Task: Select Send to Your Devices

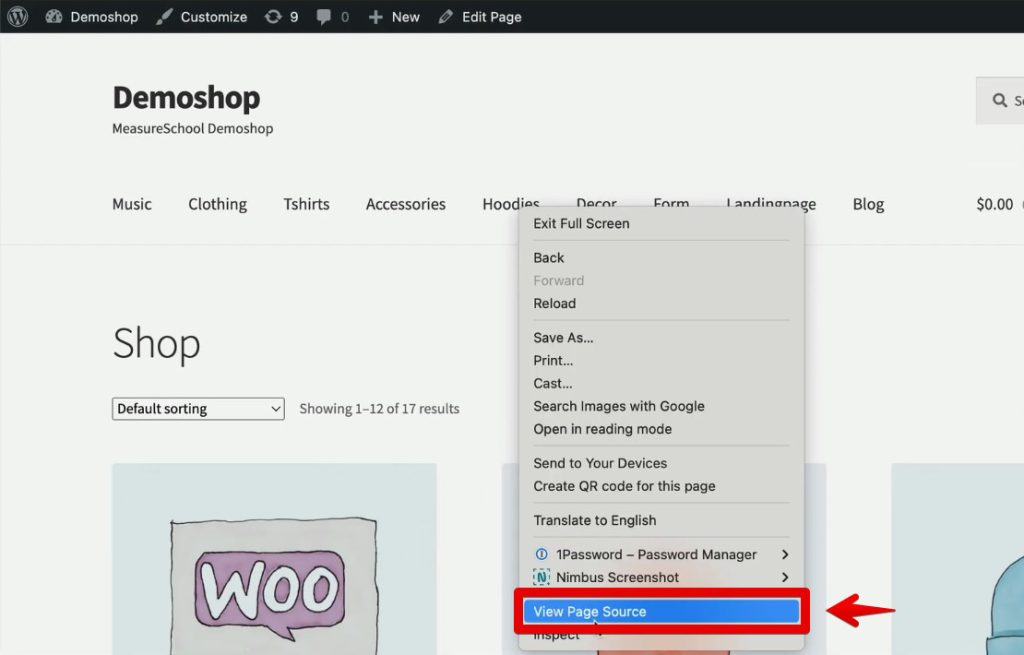Action: (x=661, y=463)
